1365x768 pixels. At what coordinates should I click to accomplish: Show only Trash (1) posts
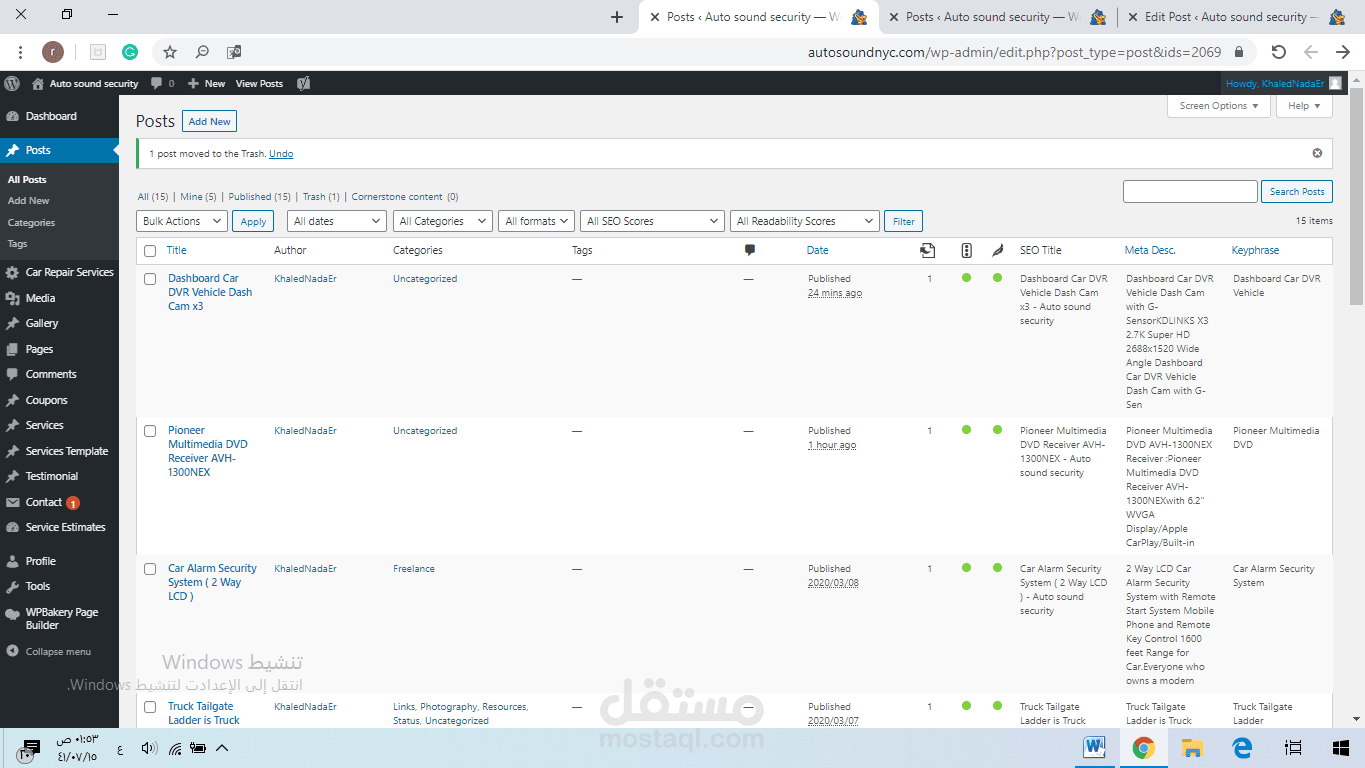click(x=321, y=197)
